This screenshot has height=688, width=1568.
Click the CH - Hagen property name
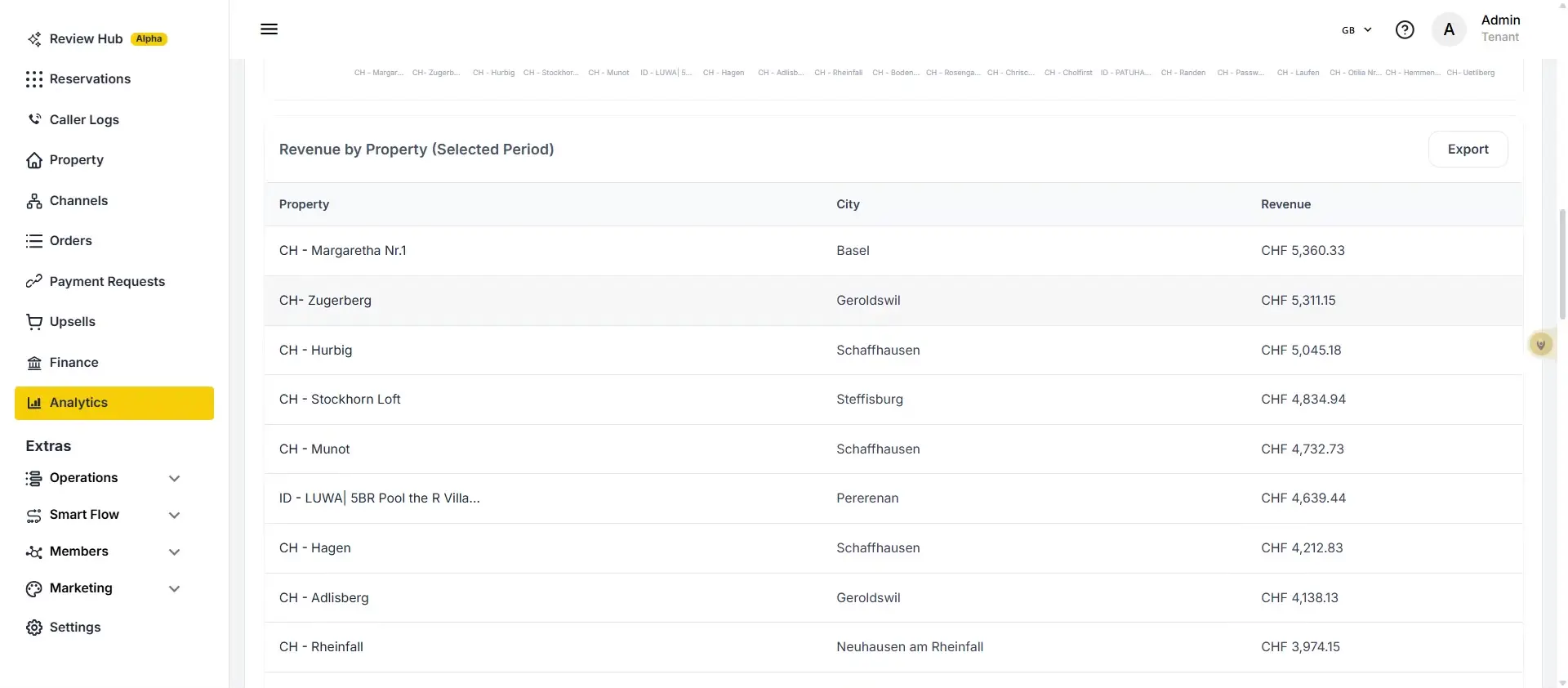tap(314, 548)
